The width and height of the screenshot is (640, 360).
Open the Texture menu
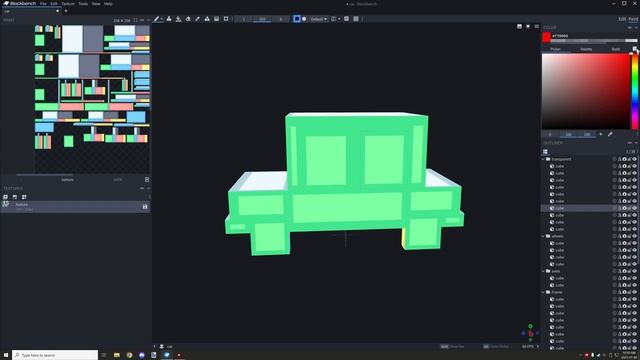click(x=68, y=4)
